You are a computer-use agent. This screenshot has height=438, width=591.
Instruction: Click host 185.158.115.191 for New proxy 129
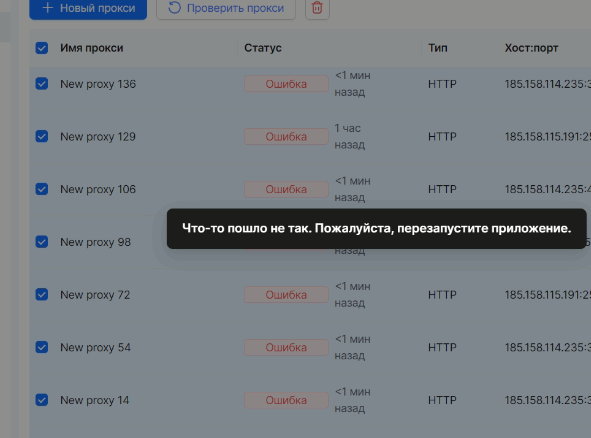tap(548, 136)
